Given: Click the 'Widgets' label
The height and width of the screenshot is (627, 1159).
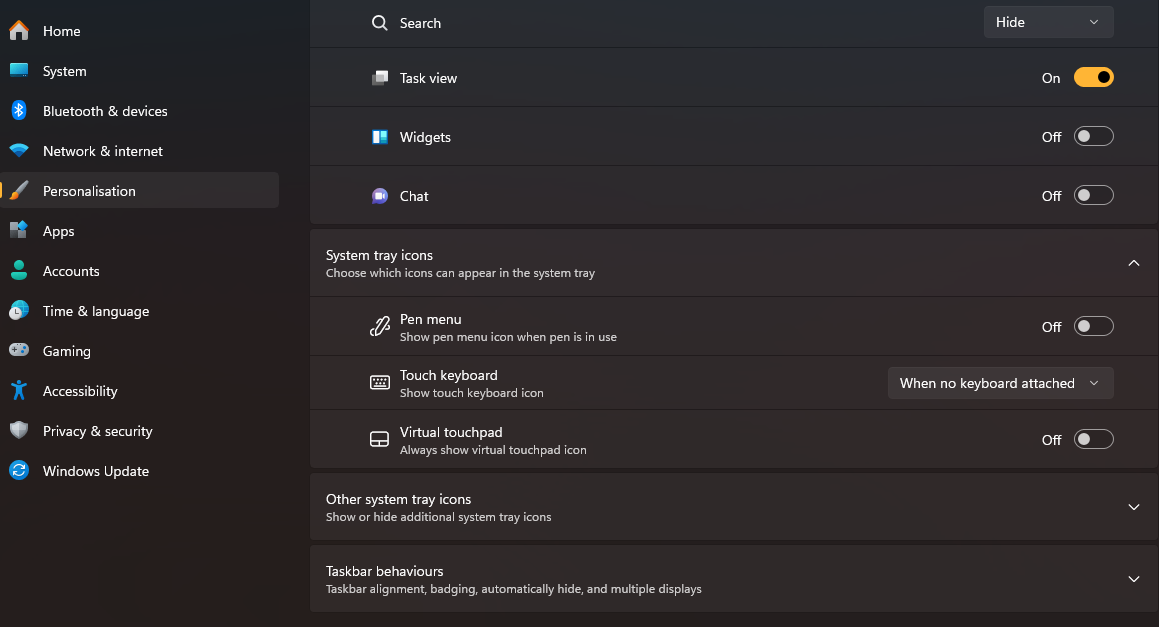Looking at the screenshot, I should coord(425,137).
